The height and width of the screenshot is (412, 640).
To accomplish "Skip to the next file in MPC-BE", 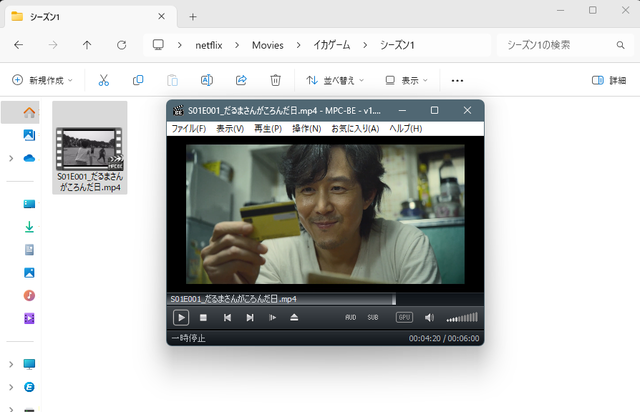I will click(250, 317).
